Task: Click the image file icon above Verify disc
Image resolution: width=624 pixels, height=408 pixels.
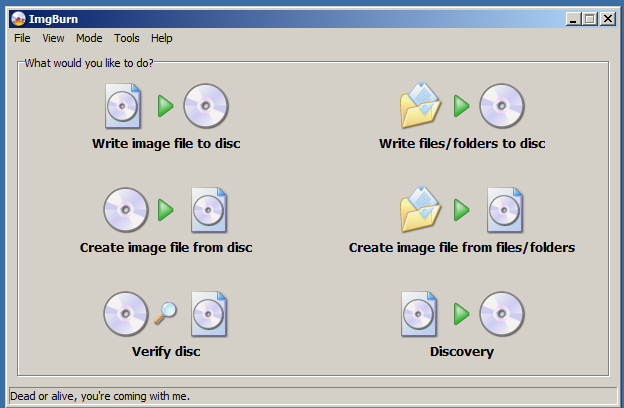Action: tap(209, 314)
